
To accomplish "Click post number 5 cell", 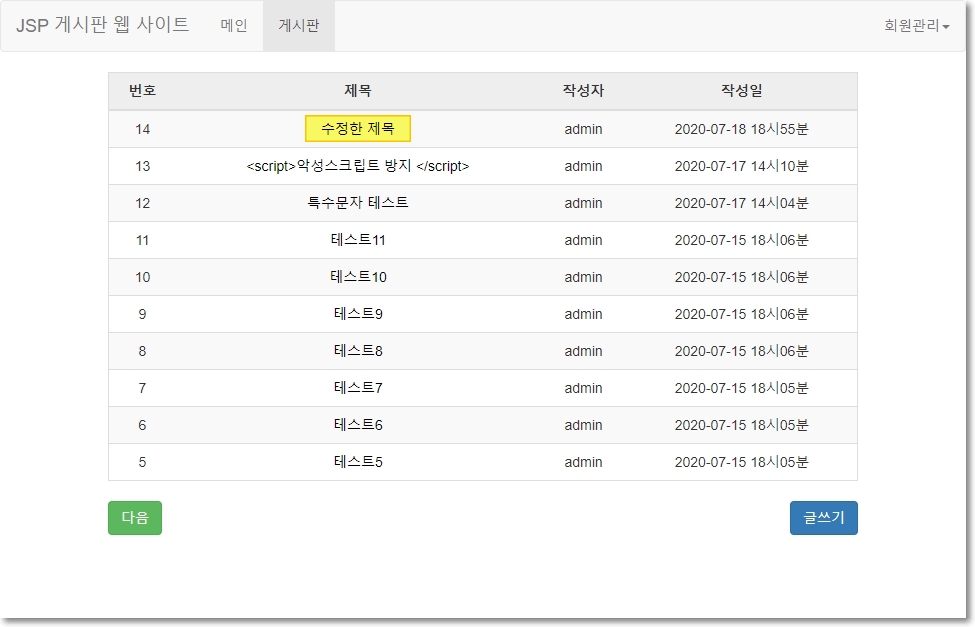I will [x=142, y=462].
